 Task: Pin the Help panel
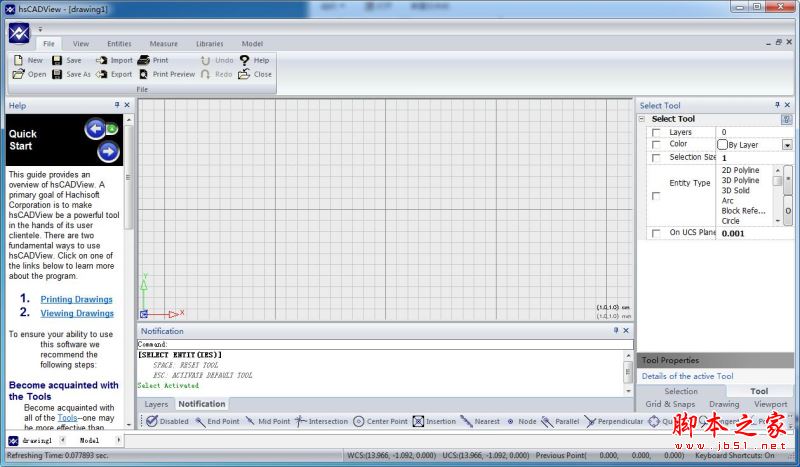point(117,105)
